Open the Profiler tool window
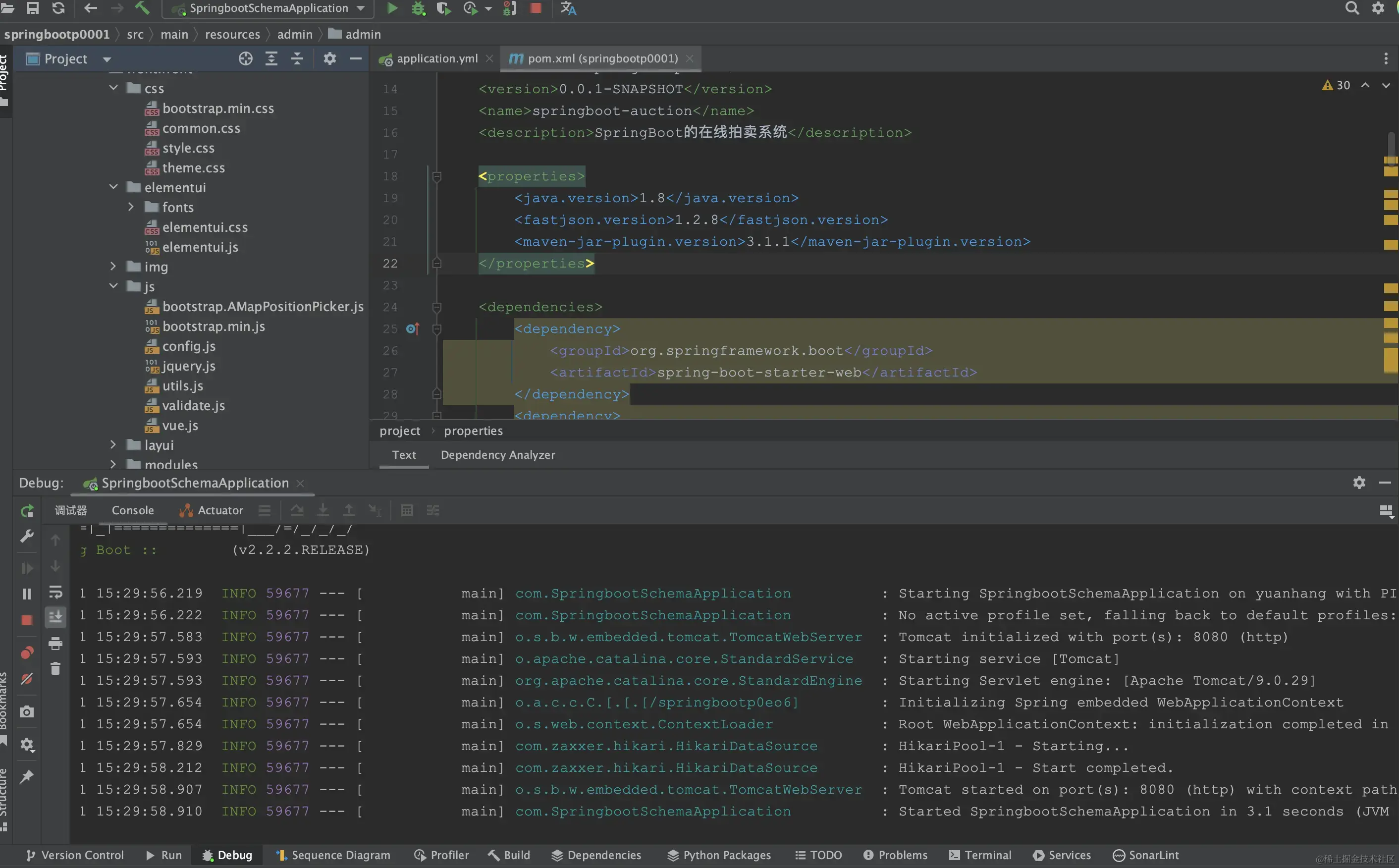1399x868 pixels. [x=441, y=856]
